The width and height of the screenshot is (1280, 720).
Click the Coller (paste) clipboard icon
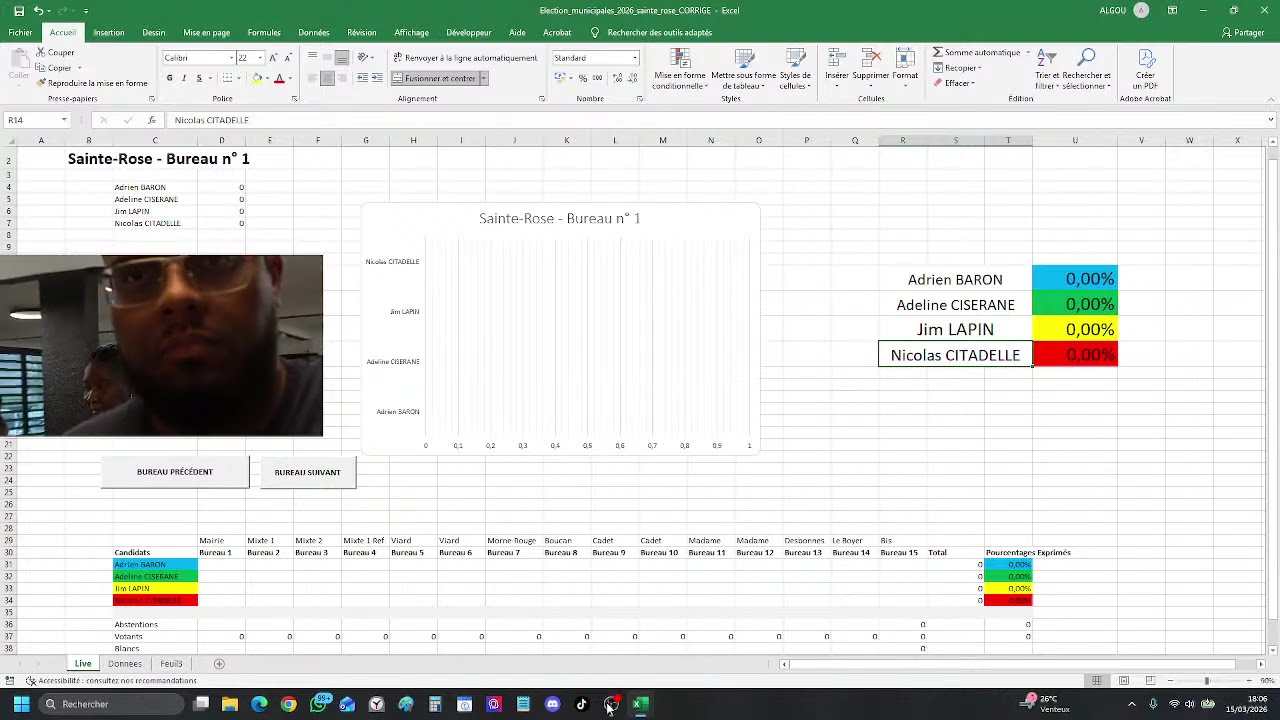click(x=19, y=58)
